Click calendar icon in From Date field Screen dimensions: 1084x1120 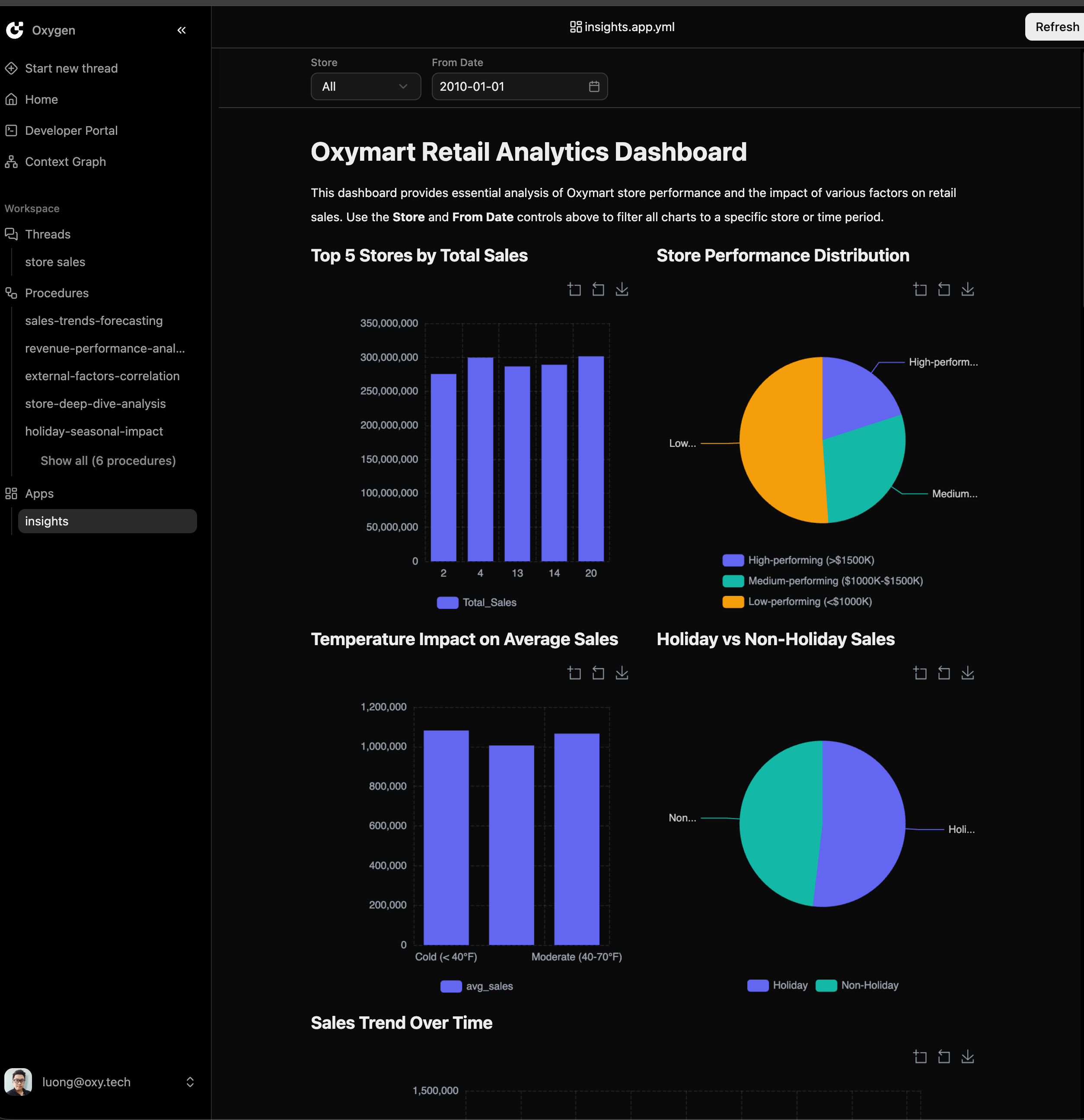coord(594,86)
